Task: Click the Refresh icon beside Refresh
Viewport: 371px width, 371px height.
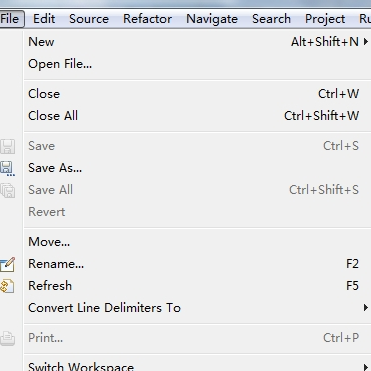Action: click(7, 286)
